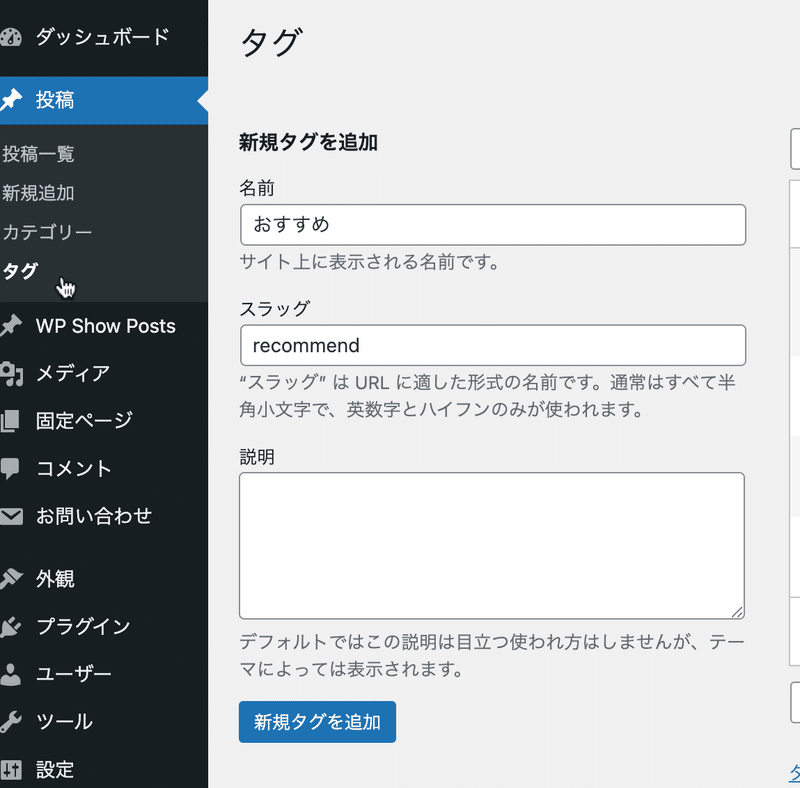Open the ダッシュボード gauge icon

[x=11, y=38]
